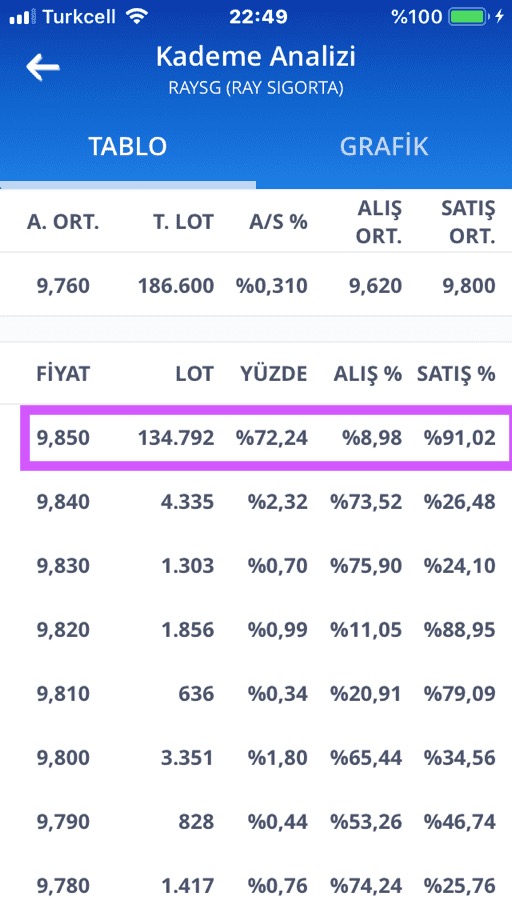Screen dimensions: 512x909
Task: Tap the cellular signal bars icon
Action: point(20,18)
